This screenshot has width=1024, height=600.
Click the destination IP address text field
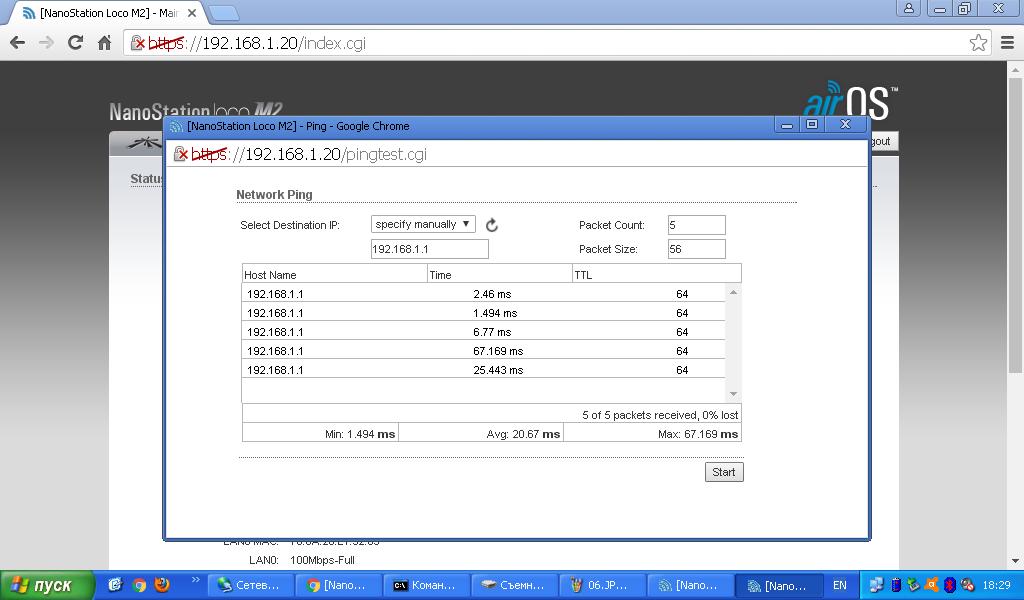tap(429, 249)
